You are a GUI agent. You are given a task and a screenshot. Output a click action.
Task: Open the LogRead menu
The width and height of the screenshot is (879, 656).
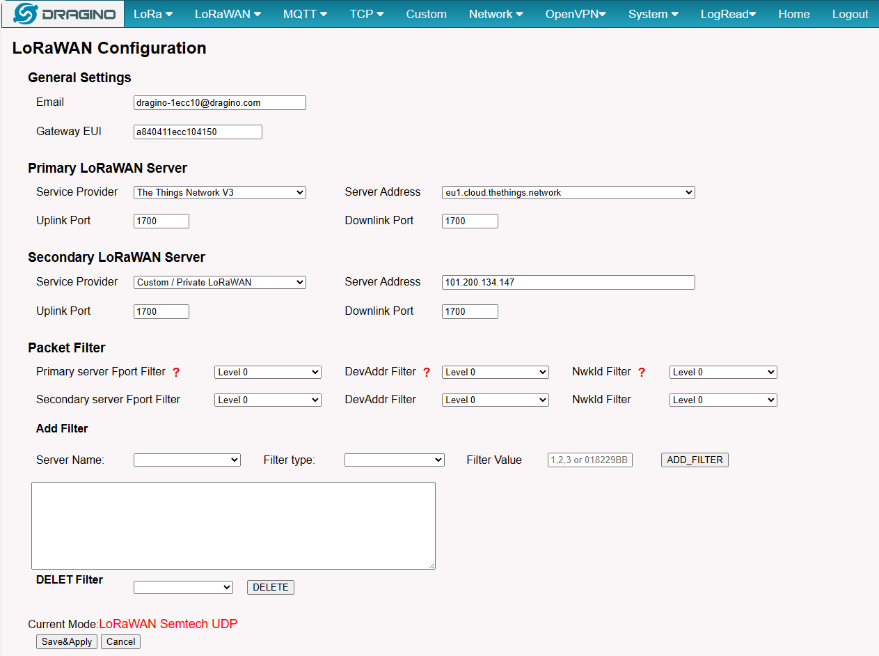(728, 14)
